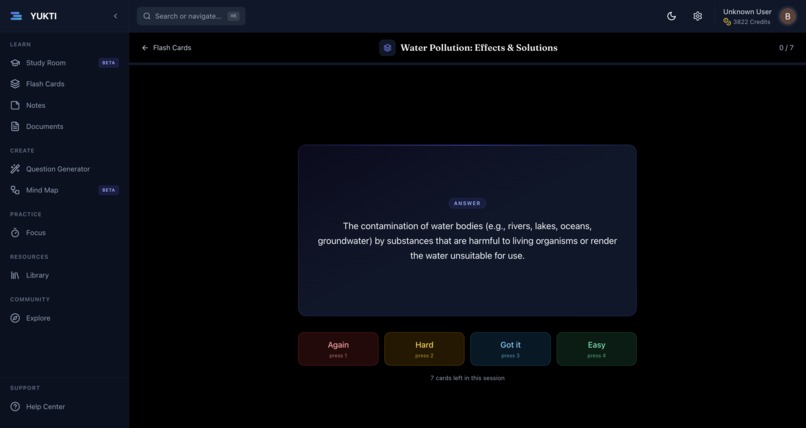Viewport: 806px width, 428px height.
Task: Open the Library resource
Action: pos(64,275)
